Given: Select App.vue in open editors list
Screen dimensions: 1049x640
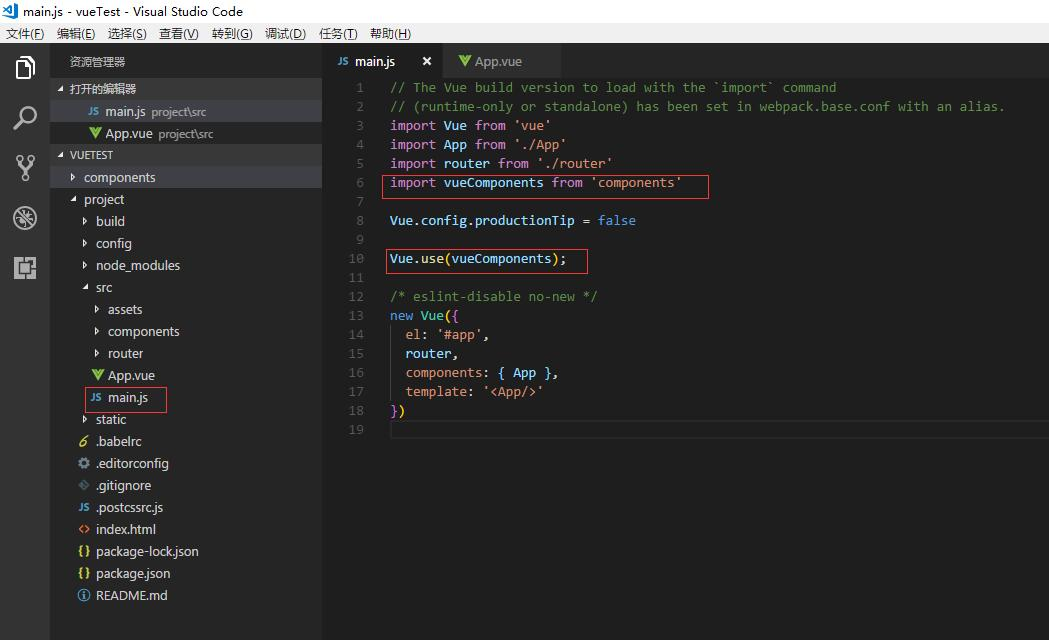Looking at the screenshot, I should point(186,133).
